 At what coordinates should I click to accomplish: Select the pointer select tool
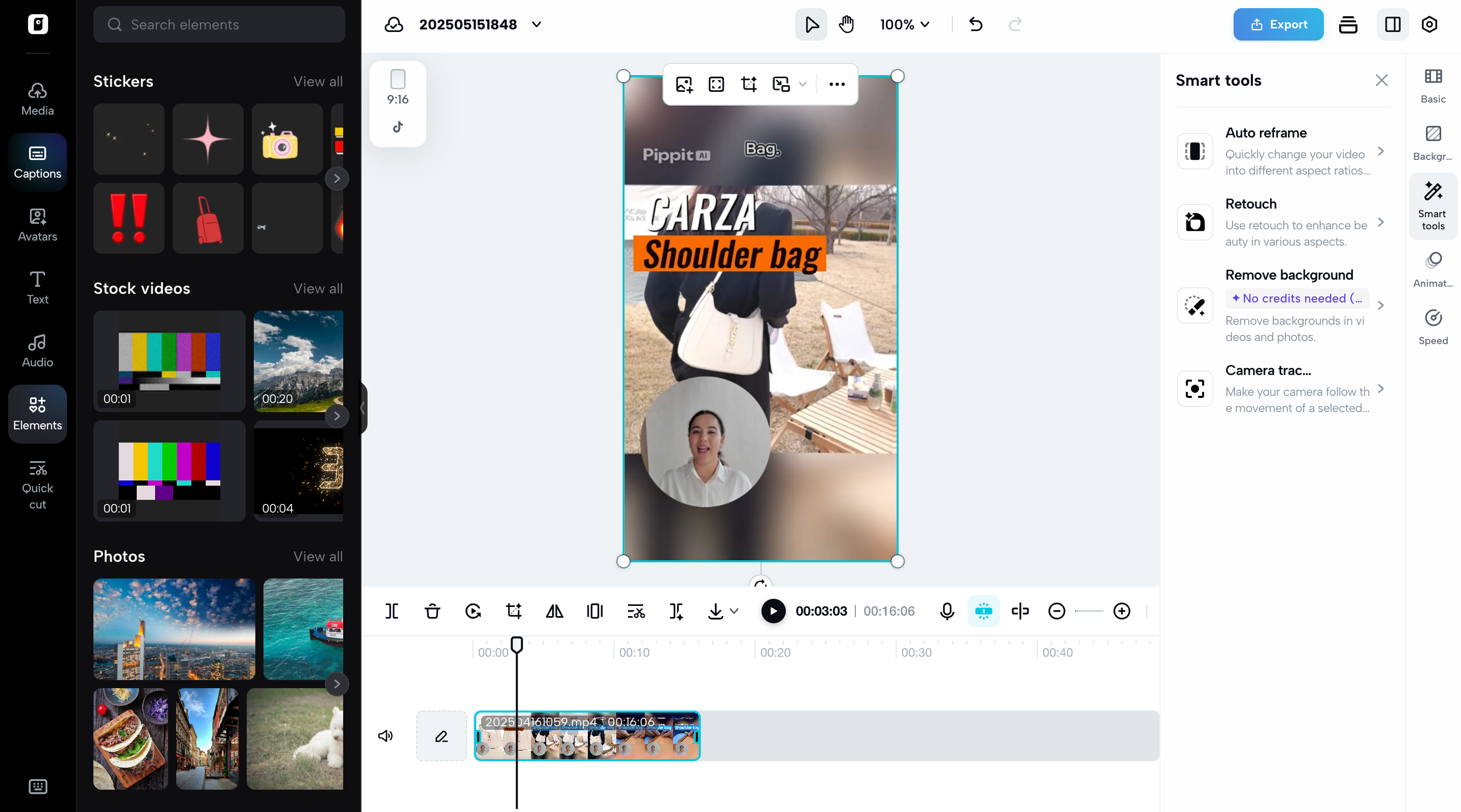pos(811,24)
